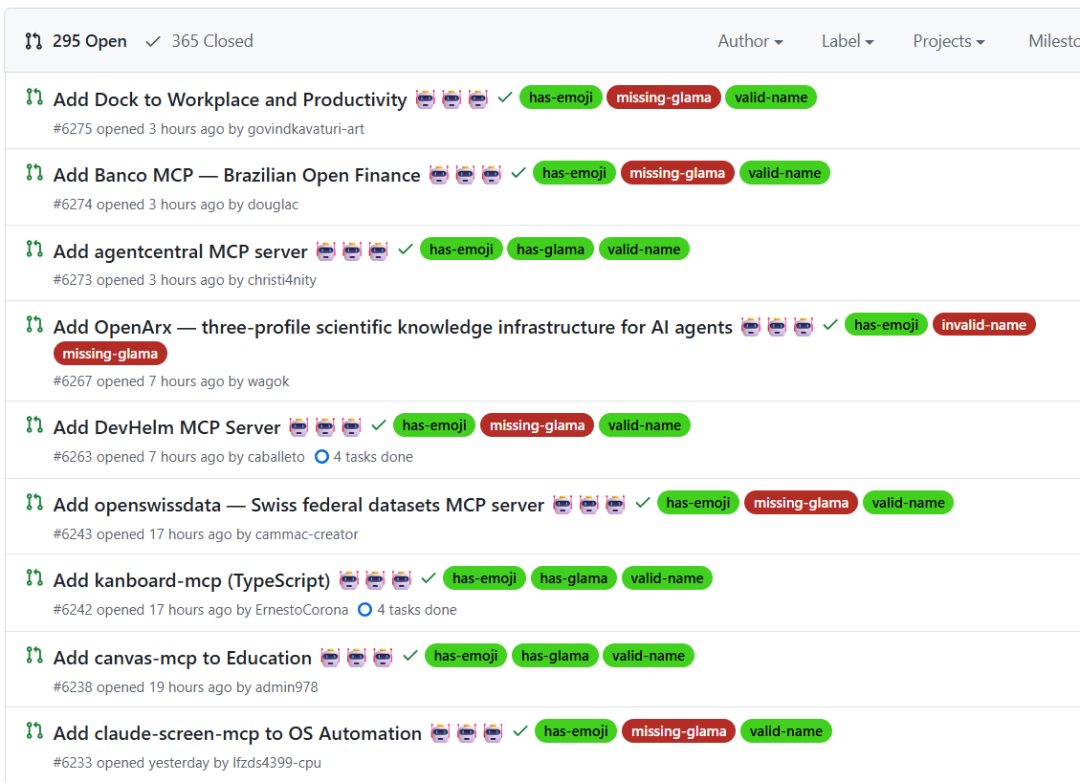Screen dimensions: 1080x782
Task: Click valid-name label on Add Banco MCP PR
Action: click(785, 173)
